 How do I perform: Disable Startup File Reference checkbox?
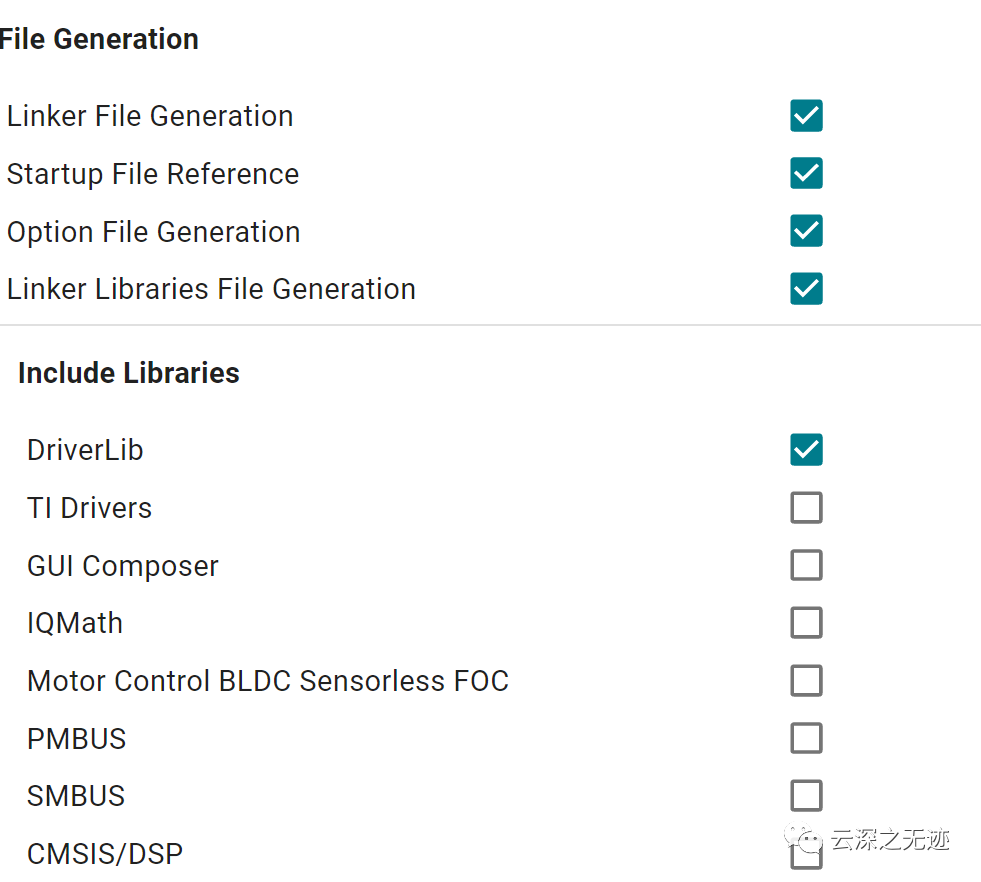pyautogui.click(x=806, y=173)
